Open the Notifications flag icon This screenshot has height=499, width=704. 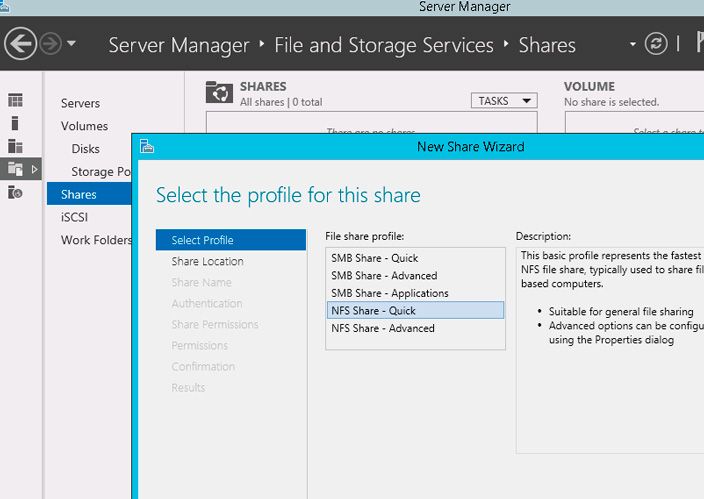[697, 44]
